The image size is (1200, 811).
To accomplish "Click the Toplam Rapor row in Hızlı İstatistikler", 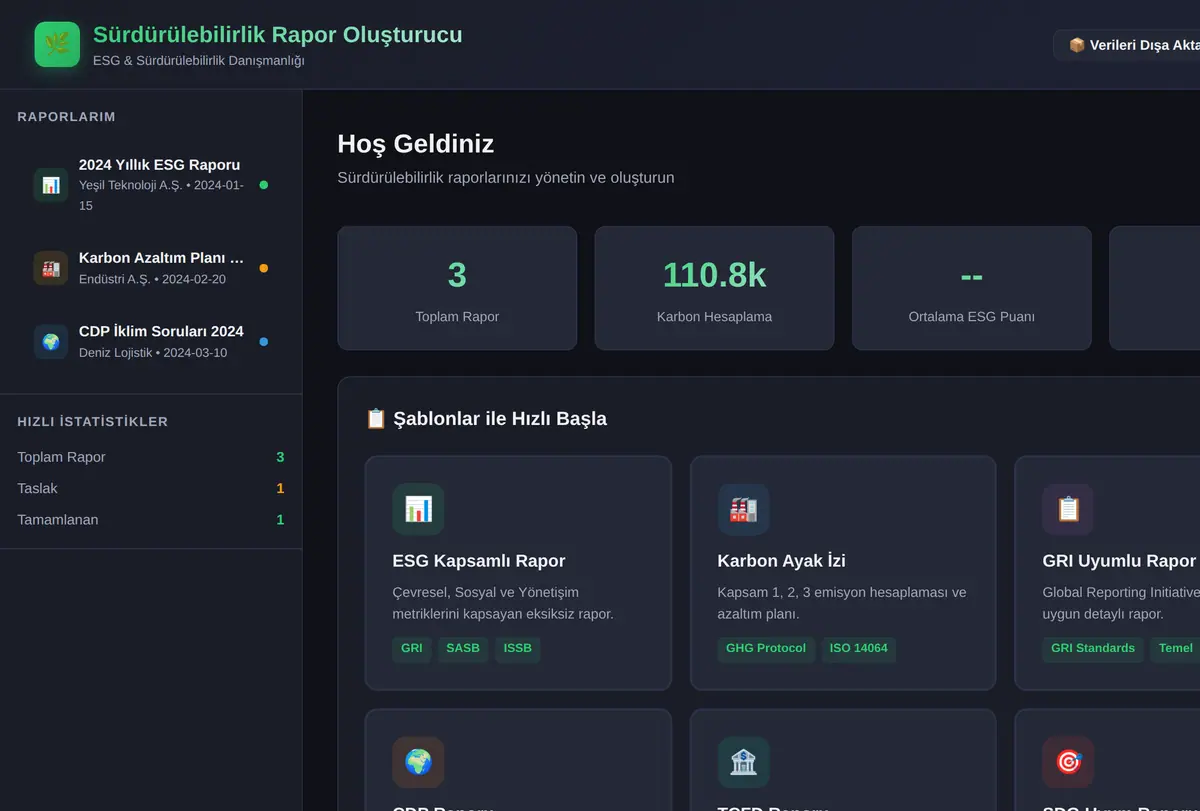I will tap(151, 457).
